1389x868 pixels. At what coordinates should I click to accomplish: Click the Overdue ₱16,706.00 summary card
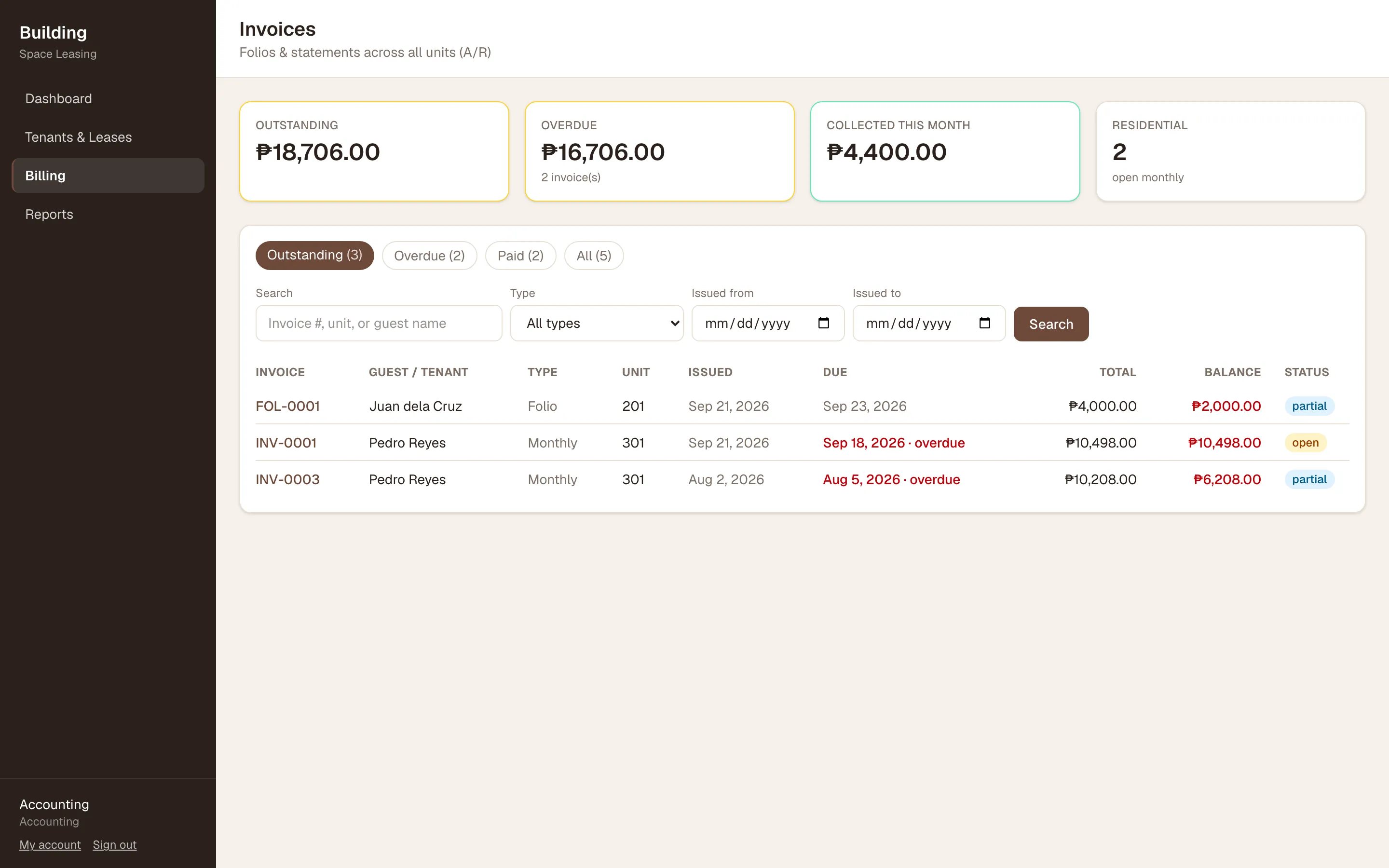[659, 151]
